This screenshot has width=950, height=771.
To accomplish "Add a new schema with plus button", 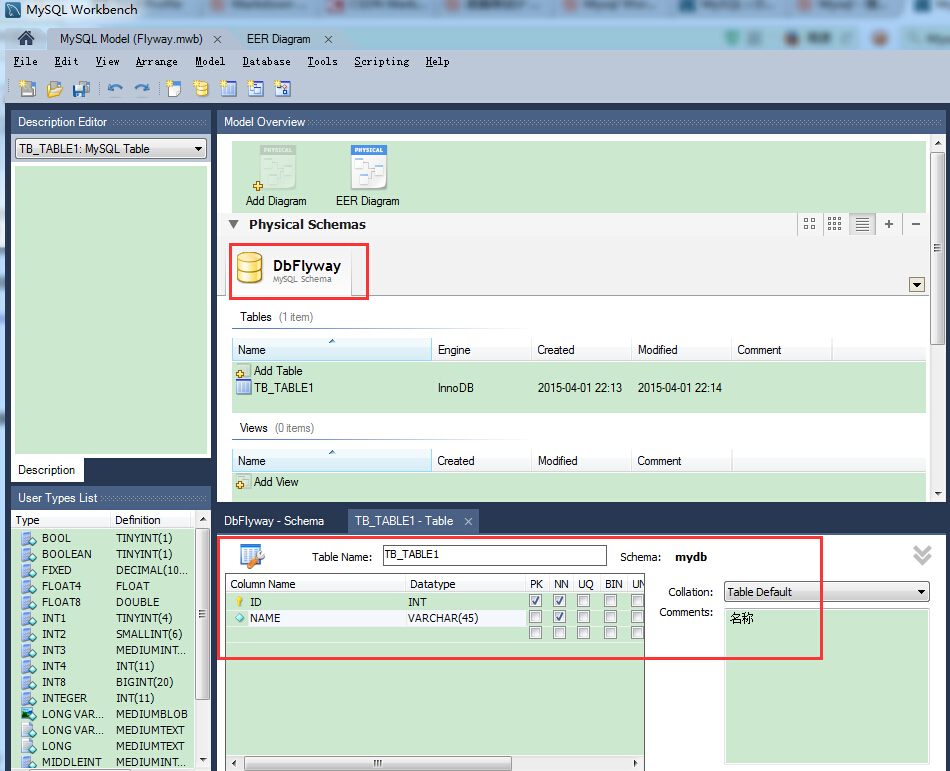I will pyautogui.click(x=889, y=224).
